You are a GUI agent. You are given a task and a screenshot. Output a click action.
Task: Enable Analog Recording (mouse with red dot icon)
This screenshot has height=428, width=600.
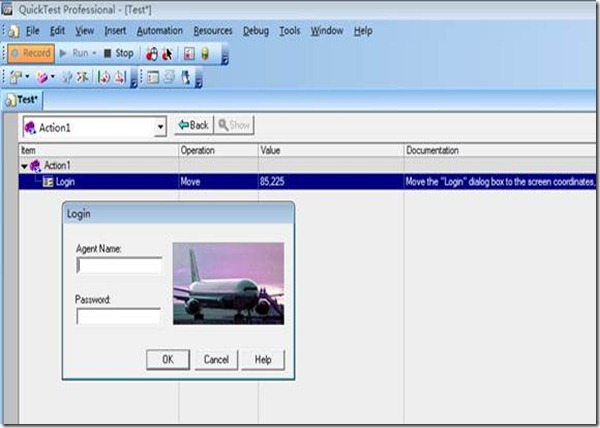point(152,54)
